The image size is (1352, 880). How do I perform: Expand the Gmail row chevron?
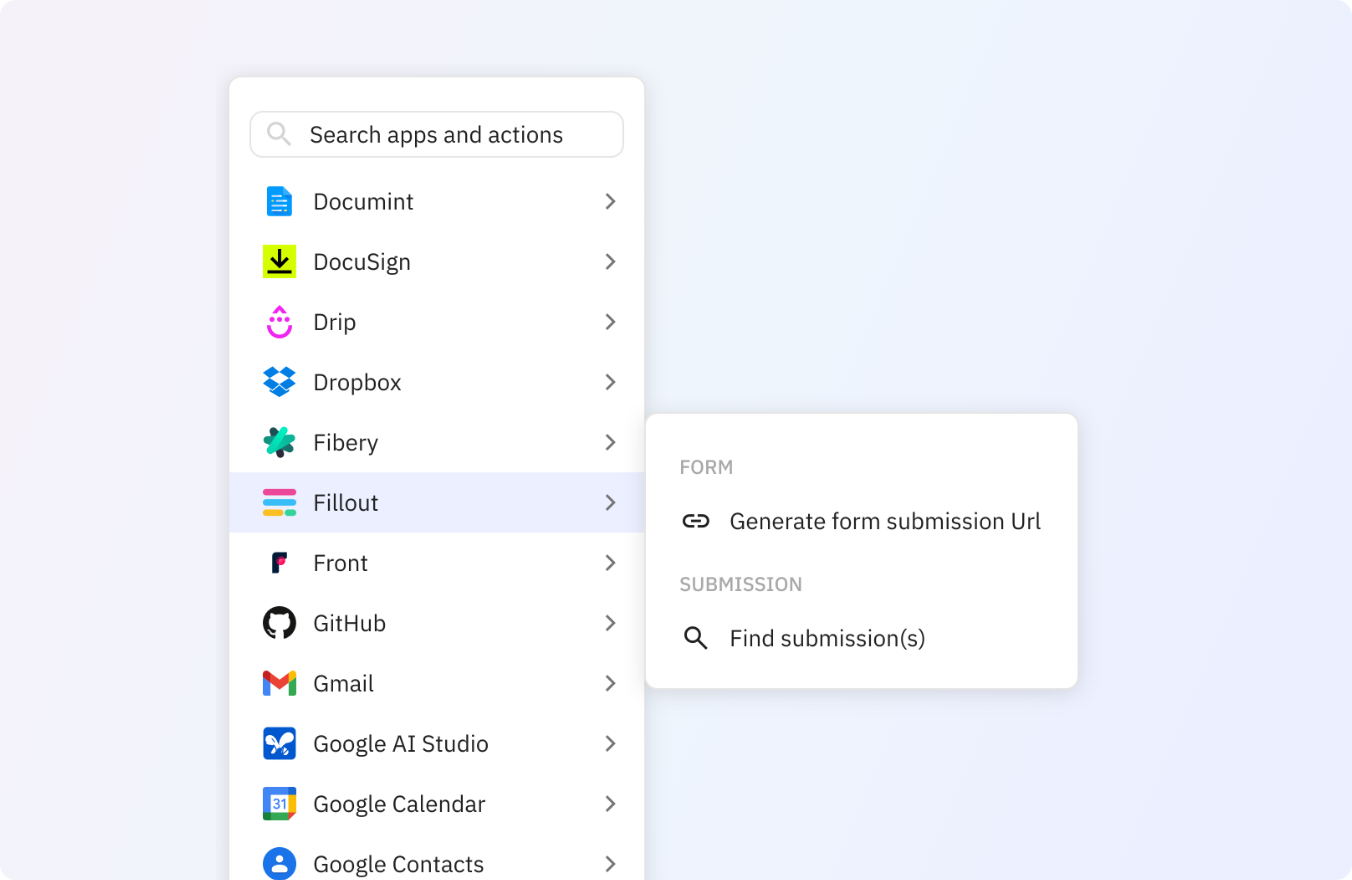point(610,683)
